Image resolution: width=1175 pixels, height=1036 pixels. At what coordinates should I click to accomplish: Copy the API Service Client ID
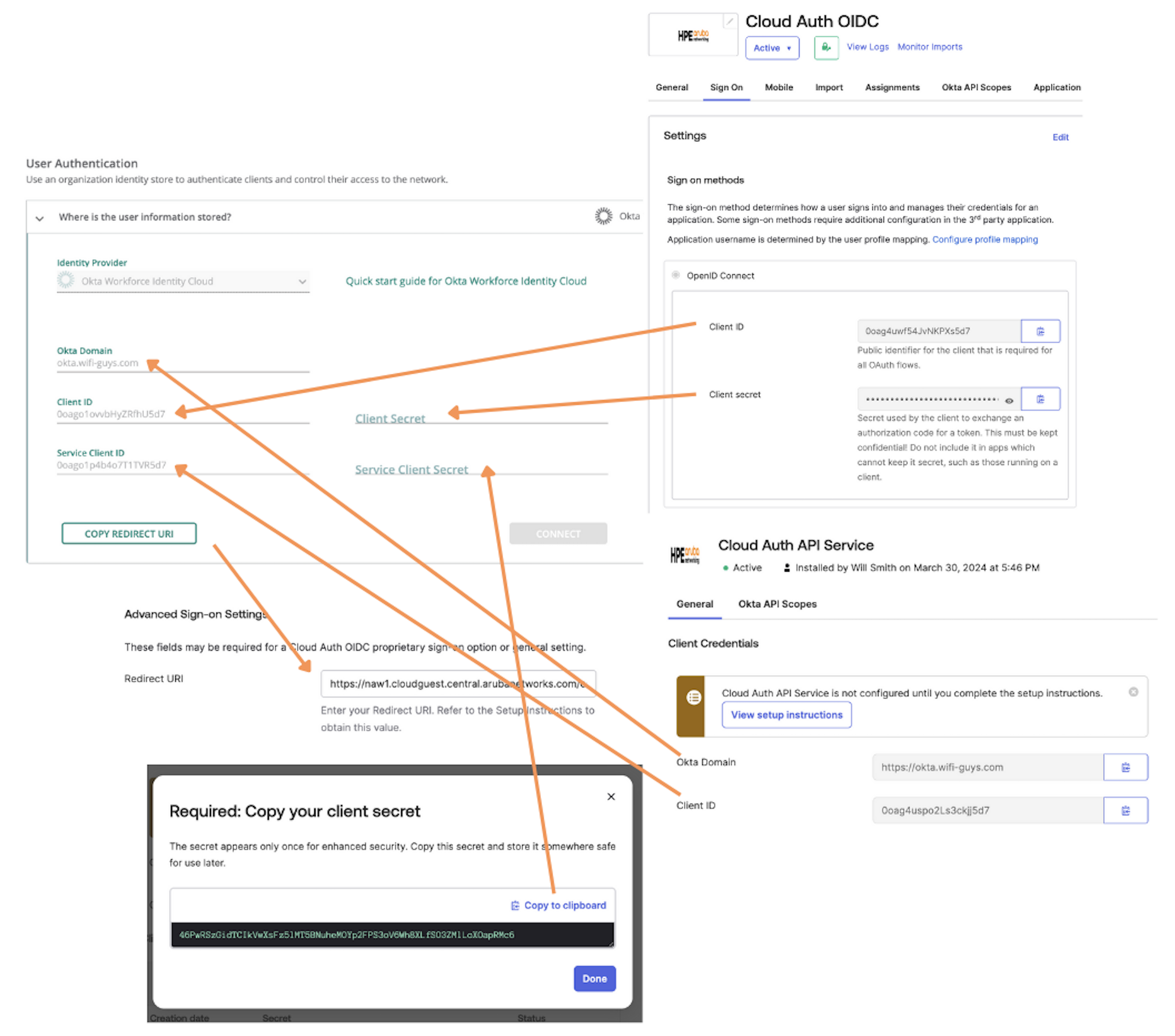pos(1125,810)
